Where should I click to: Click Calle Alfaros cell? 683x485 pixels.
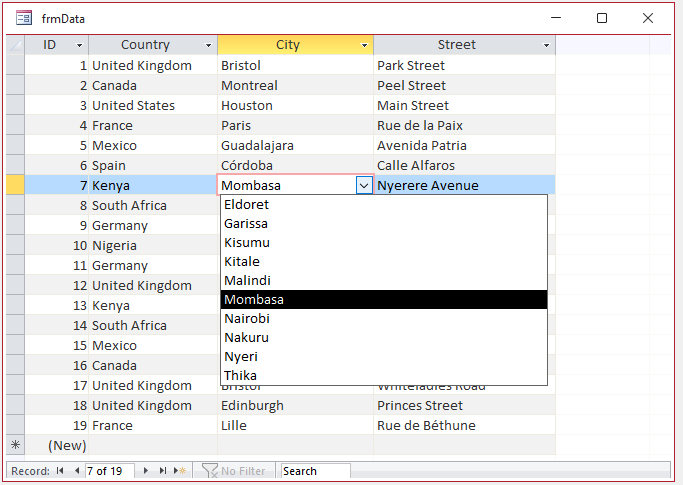click(x=464, y=166)
